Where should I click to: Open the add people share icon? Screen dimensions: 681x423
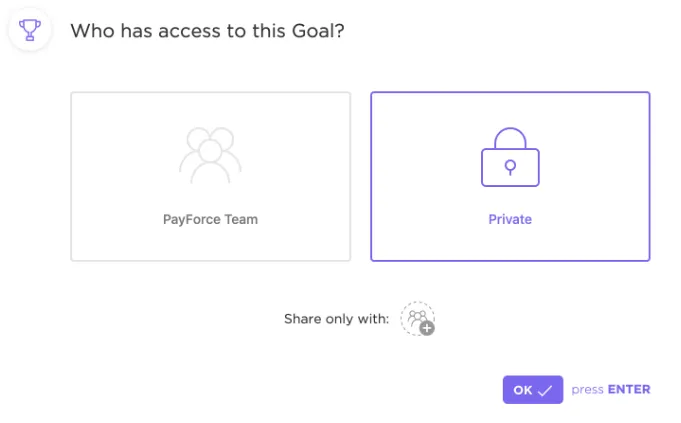(x=417, y=319)
